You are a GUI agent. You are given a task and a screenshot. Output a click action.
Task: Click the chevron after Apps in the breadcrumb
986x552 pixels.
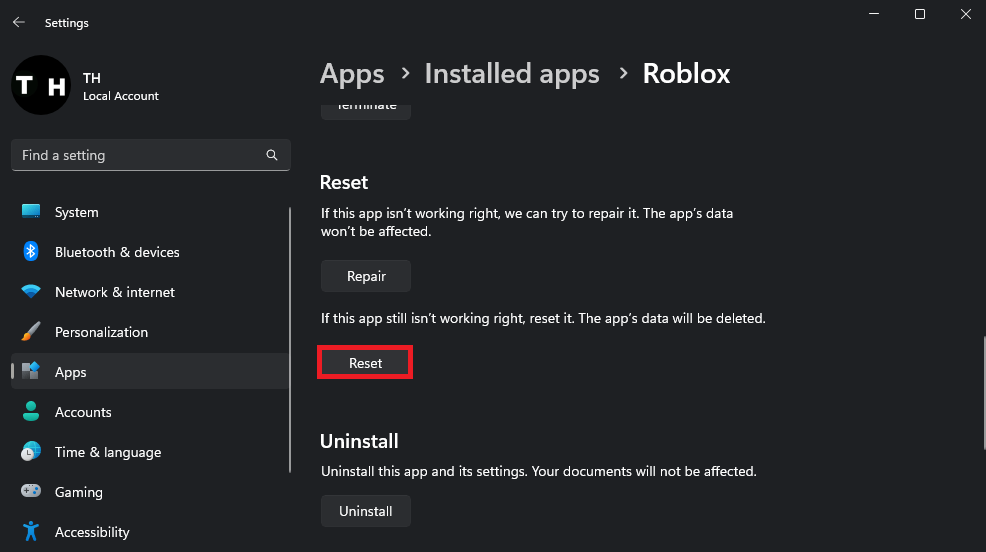[x=406, y=74]
